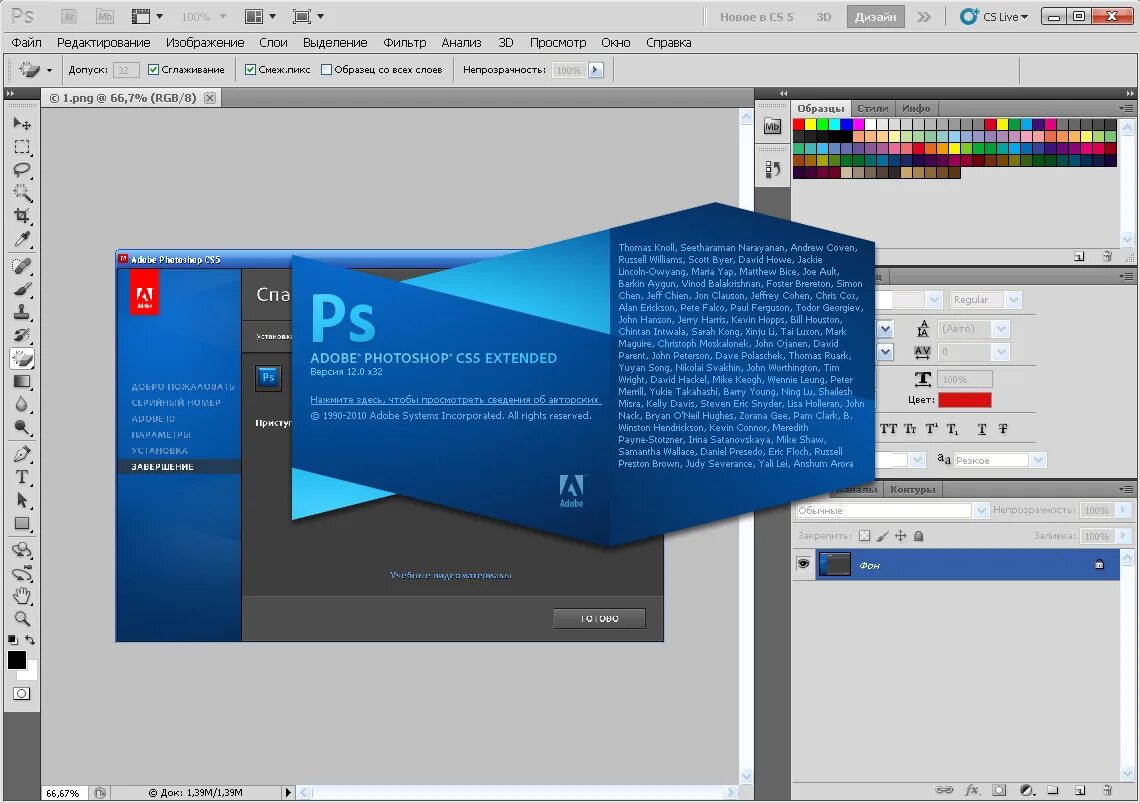Click Add layer style fx icon
Screen dimensions: 1140x803
(972, 790)
